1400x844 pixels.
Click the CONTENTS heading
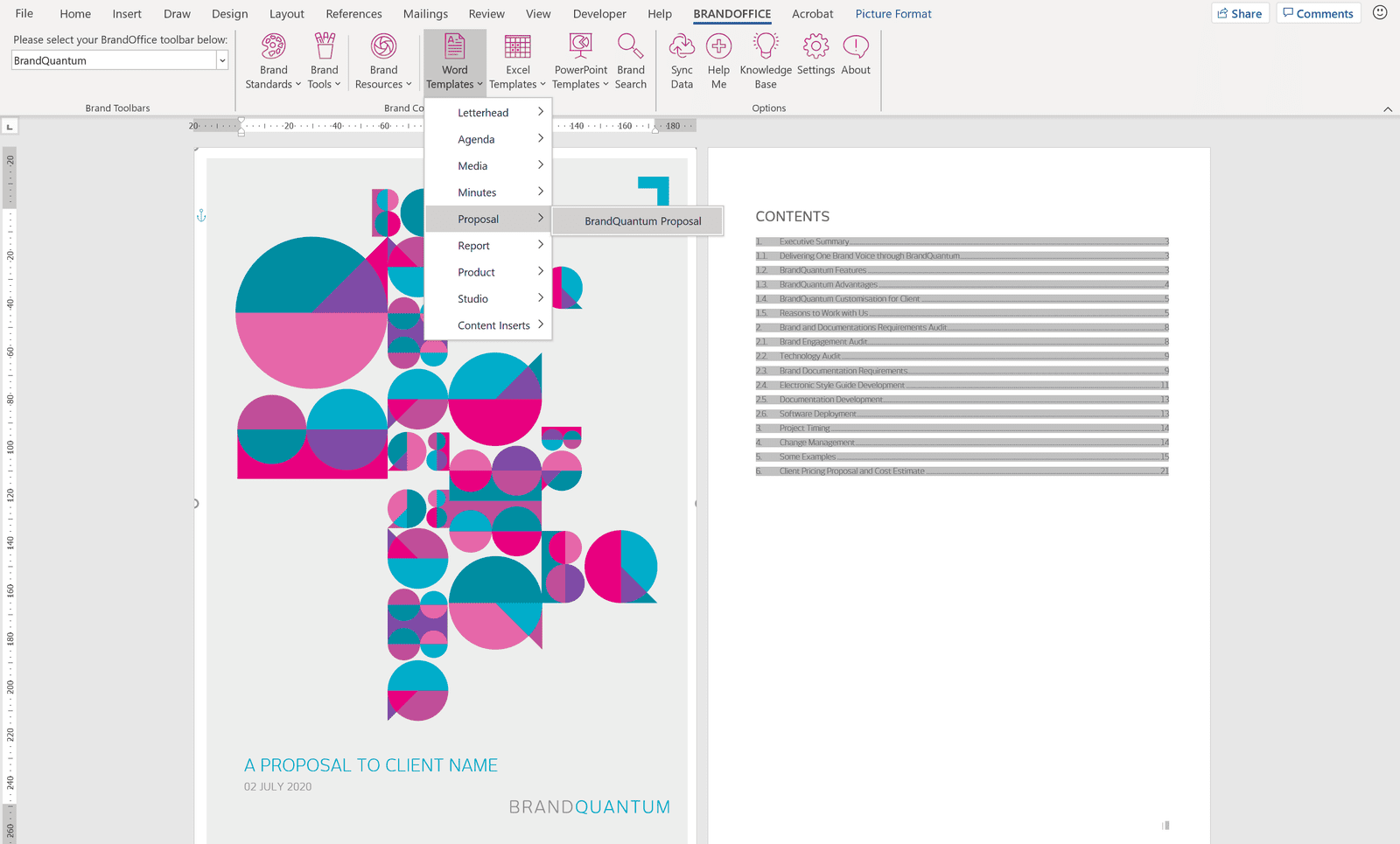[x=793, y=216]
